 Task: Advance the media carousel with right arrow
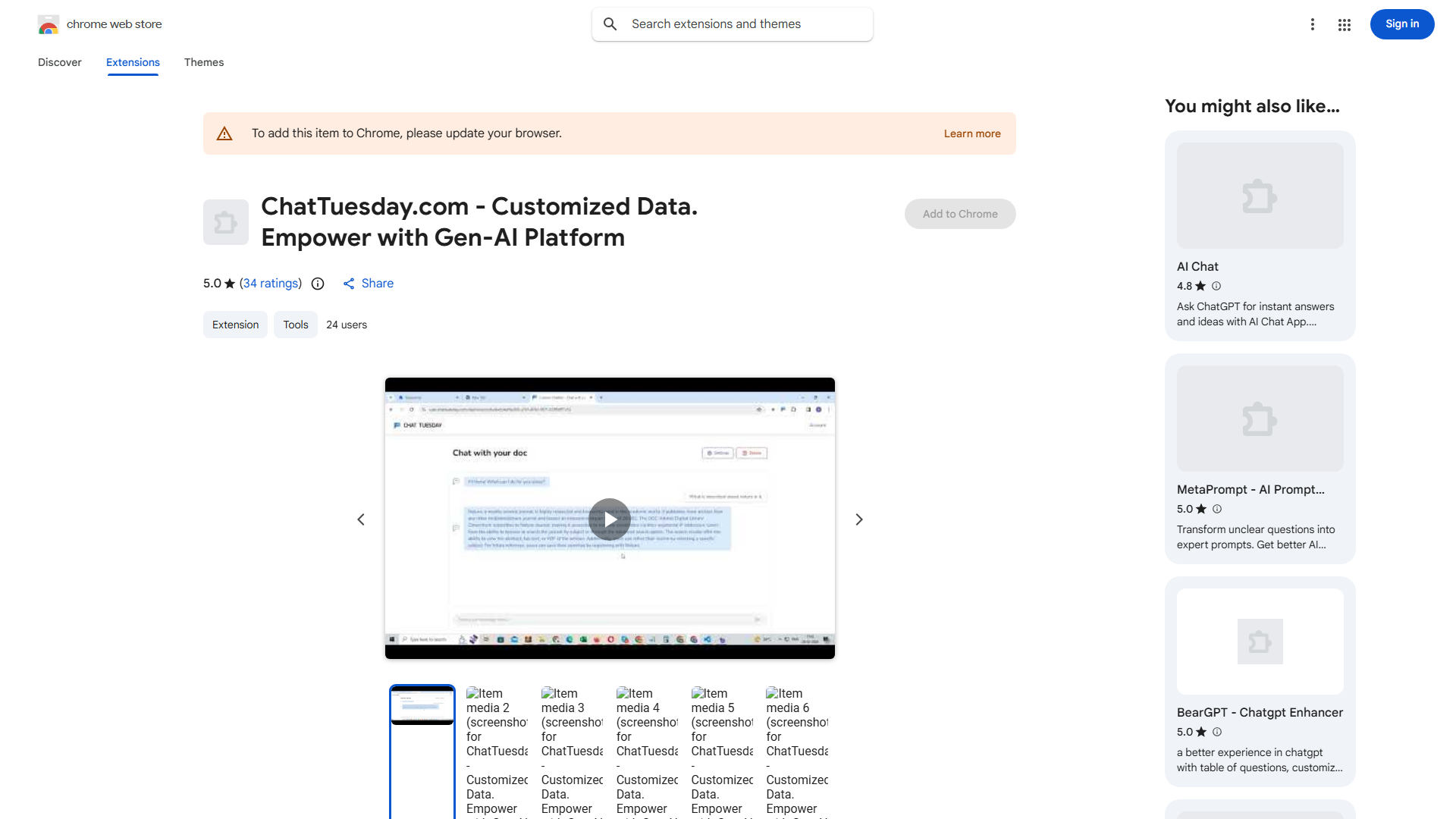pos(858,519)
